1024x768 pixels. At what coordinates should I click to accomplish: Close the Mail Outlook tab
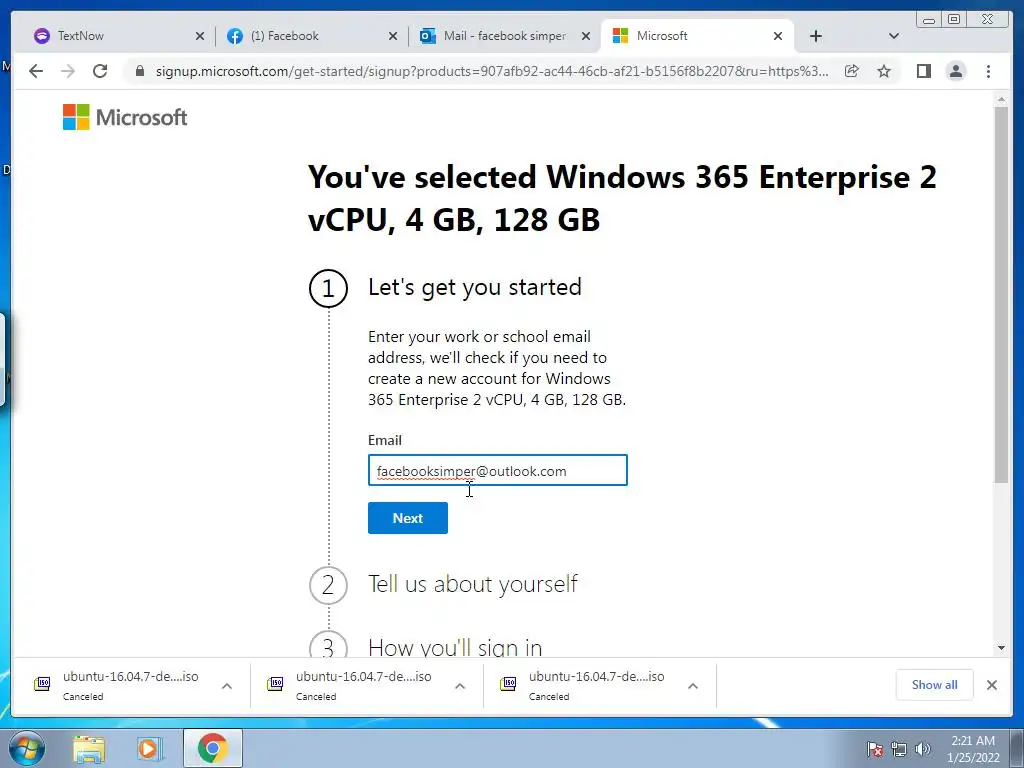pyautogui.click(x=586, y=36)
